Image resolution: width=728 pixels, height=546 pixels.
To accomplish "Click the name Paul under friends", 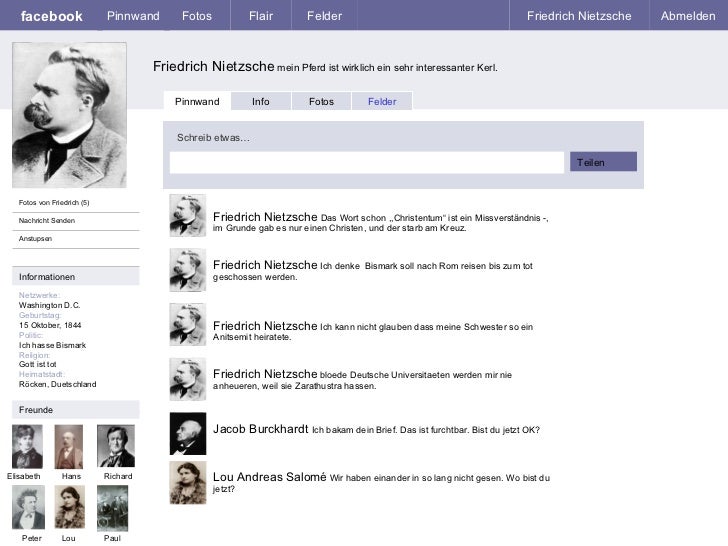I will click(x=112, y=538).
